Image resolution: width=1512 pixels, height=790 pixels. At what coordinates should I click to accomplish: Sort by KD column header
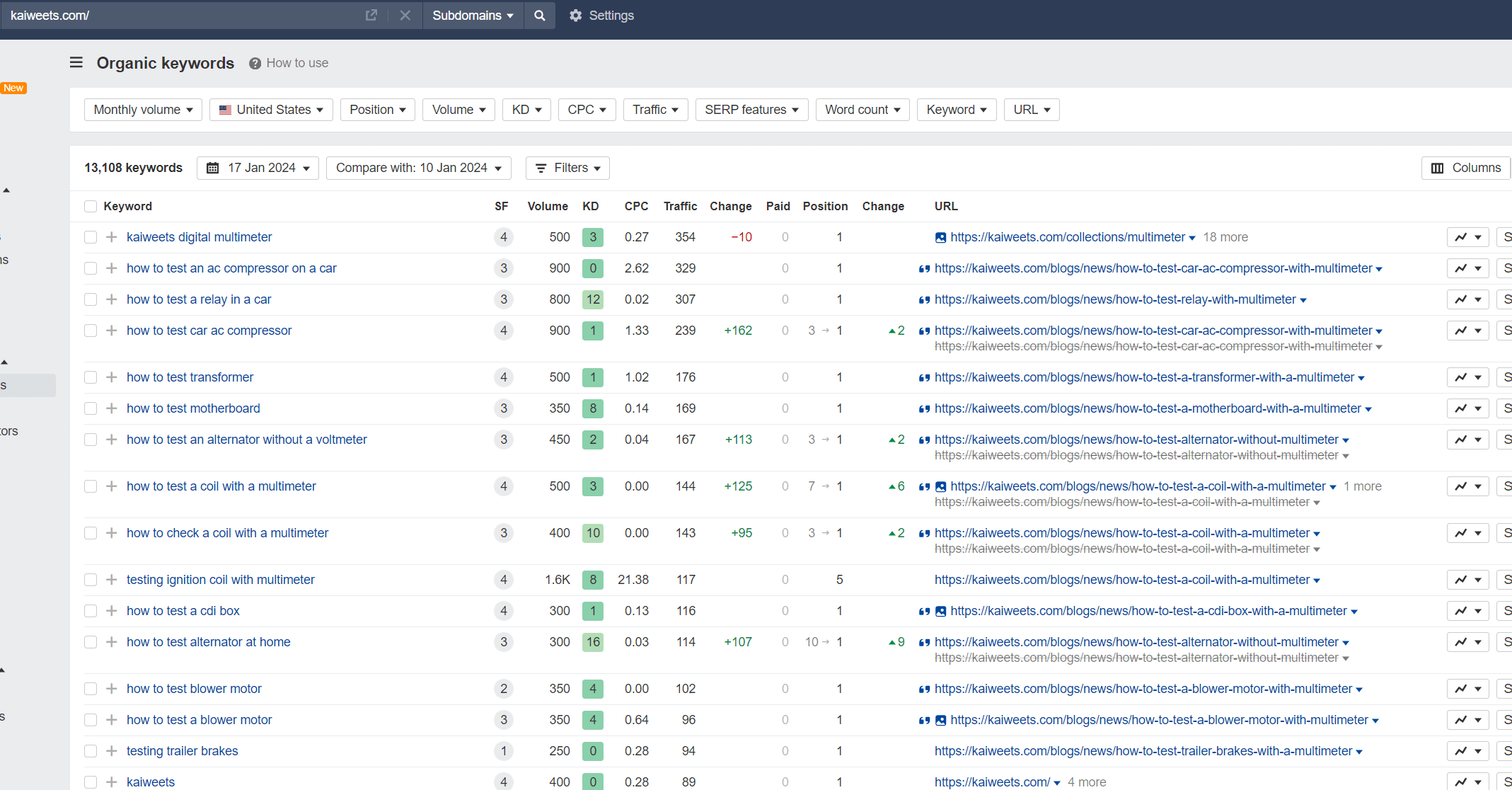tap(591, 206)
